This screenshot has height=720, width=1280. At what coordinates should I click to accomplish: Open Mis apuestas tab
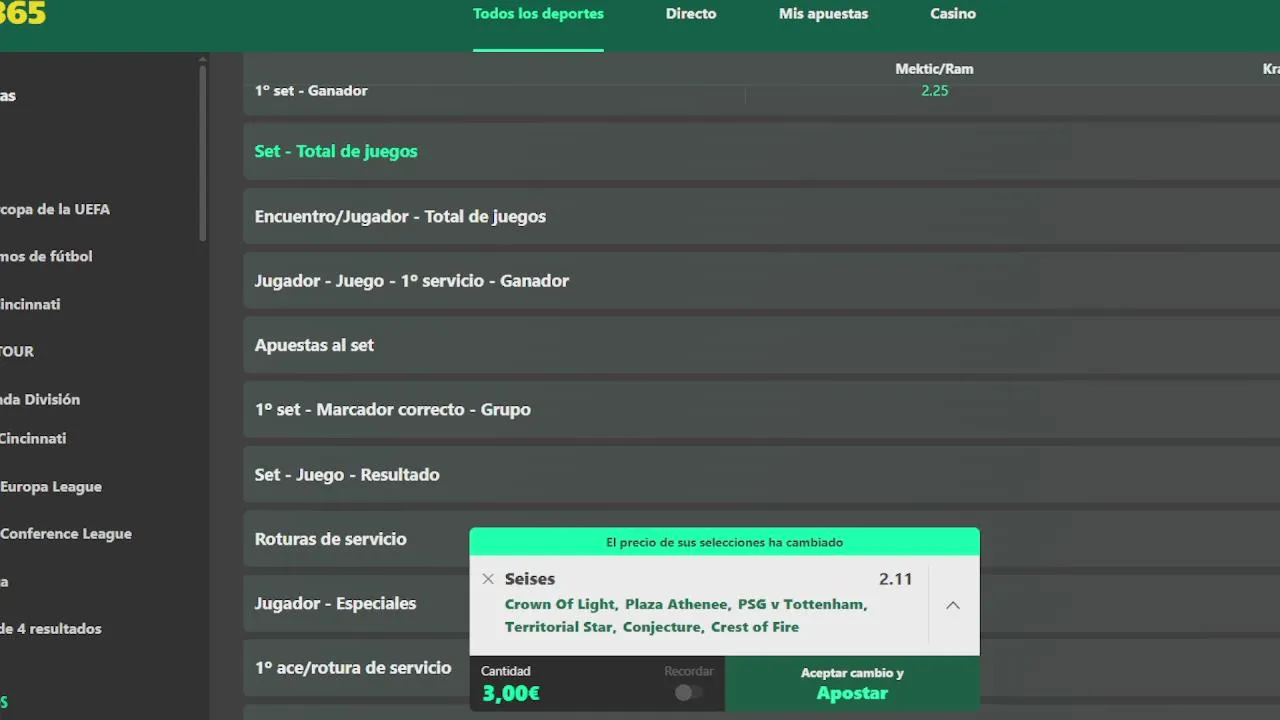click(823, 14)
